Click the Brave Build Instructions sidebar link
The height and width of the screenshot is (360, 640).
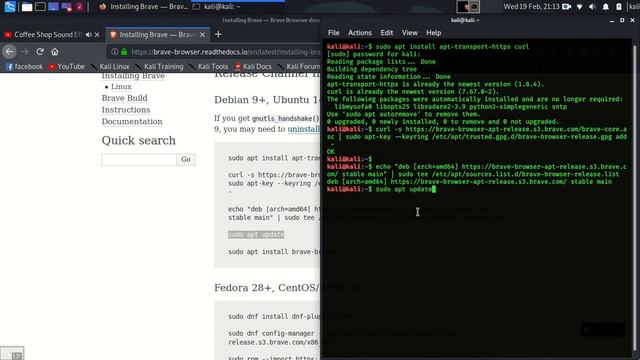[126, 104]
